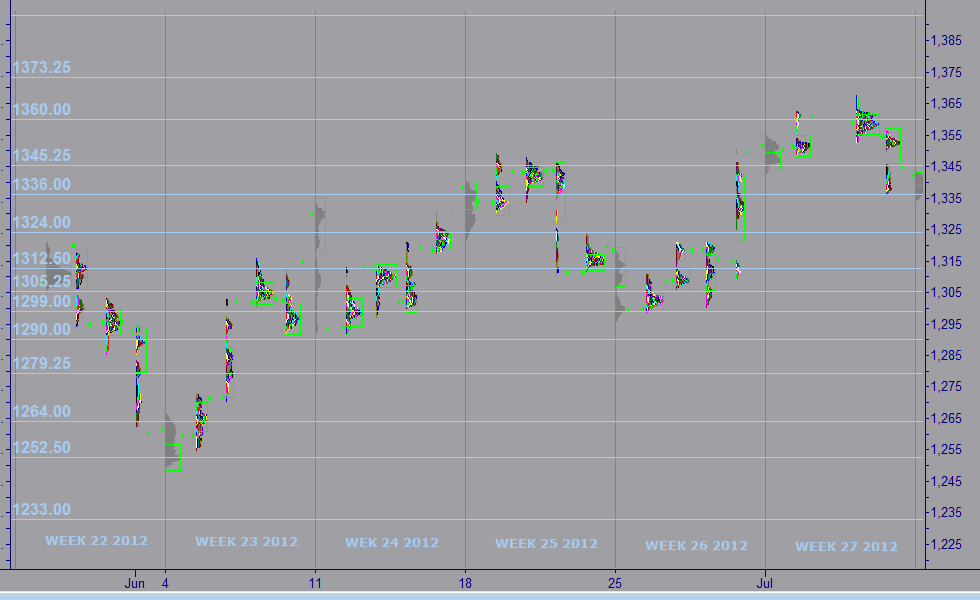The image size is (980, 600).
Task: Select the WEEK 23 2012 label
Action: pyautogui.click(x=246, y=542)
